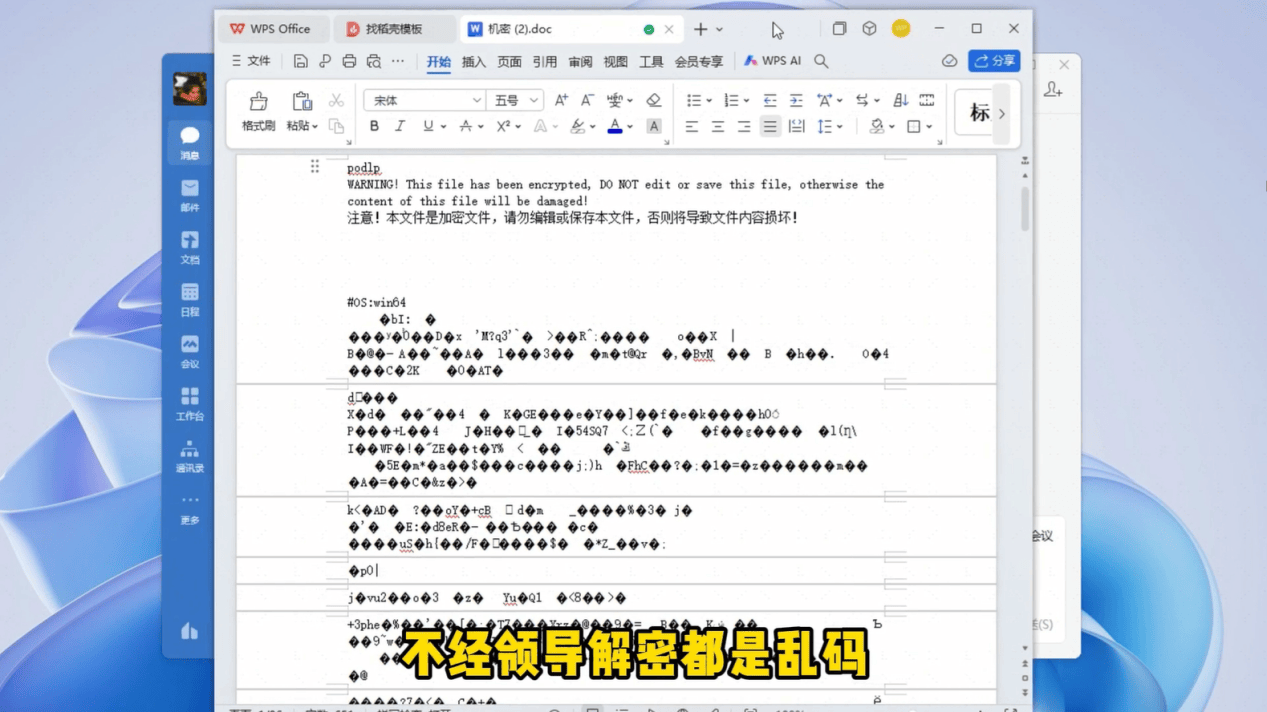
Task: Open Calendar (日程) in left sidebar
Action: click(x=189, y=299)
